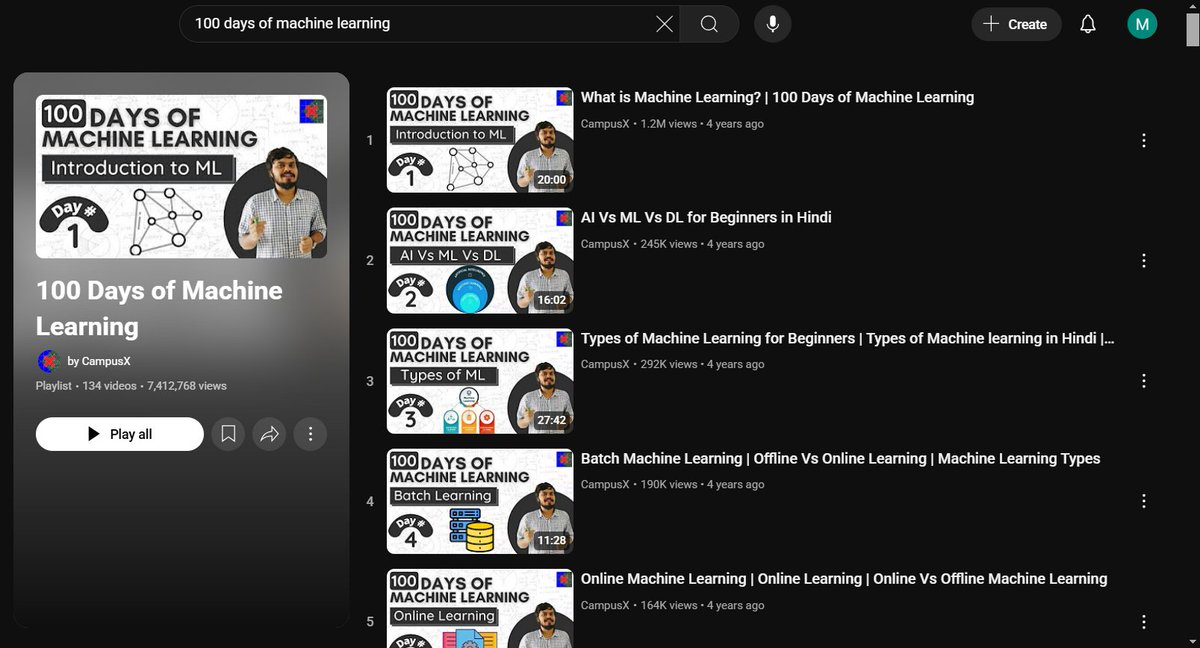The width and height of the screenshot is (1200, 648).
Task: Click the 16:02 duration badge
Action: click(551, 300)
